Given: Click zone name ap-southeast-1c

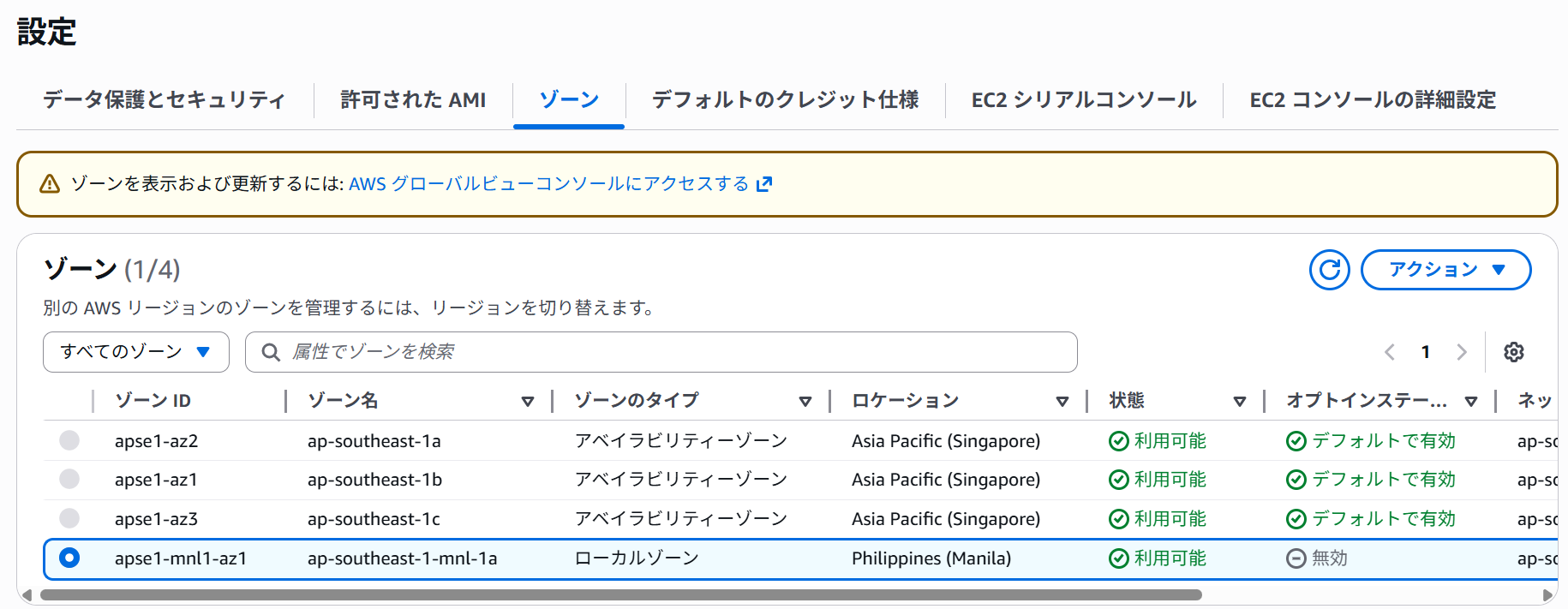Looking at the screenshot, I should 374,519.
